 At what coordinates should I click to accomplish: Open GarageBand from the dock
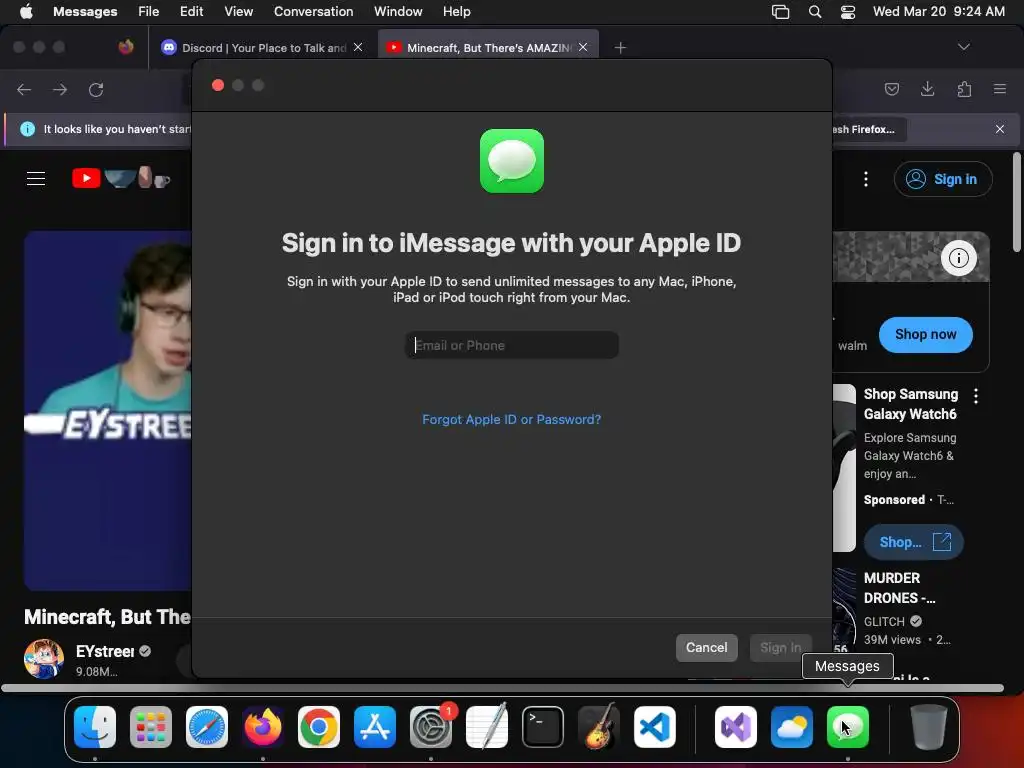pyautogui.click(x=599, y=727)
